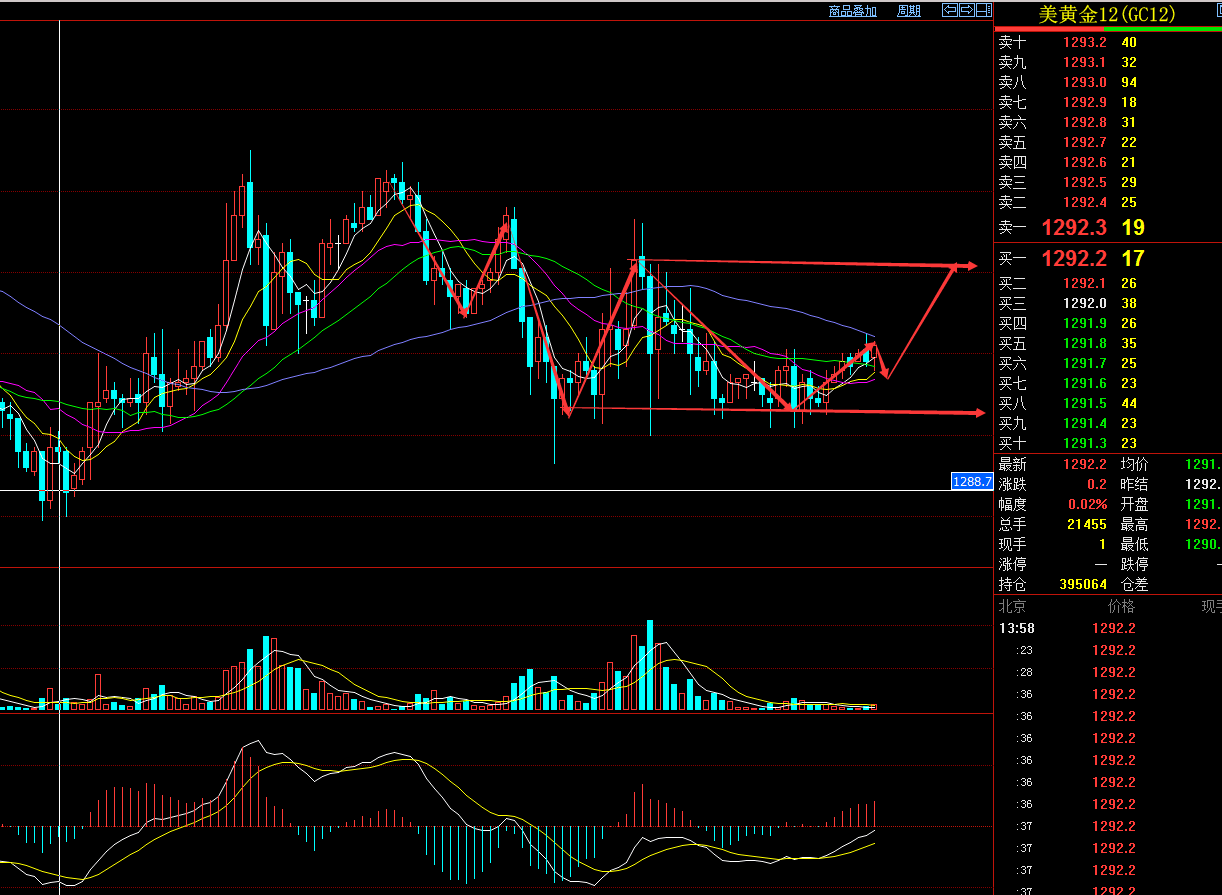Click the 卖十 row at 1293.2
The image size is (1222, 895).
[1084, 42]
